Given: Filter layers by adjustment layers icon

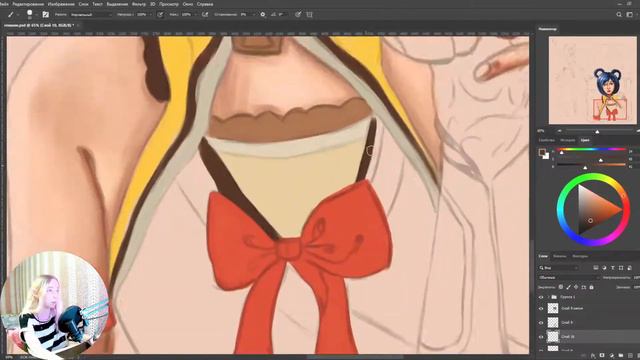Looking at the screenshot, I should pos(604,268).
